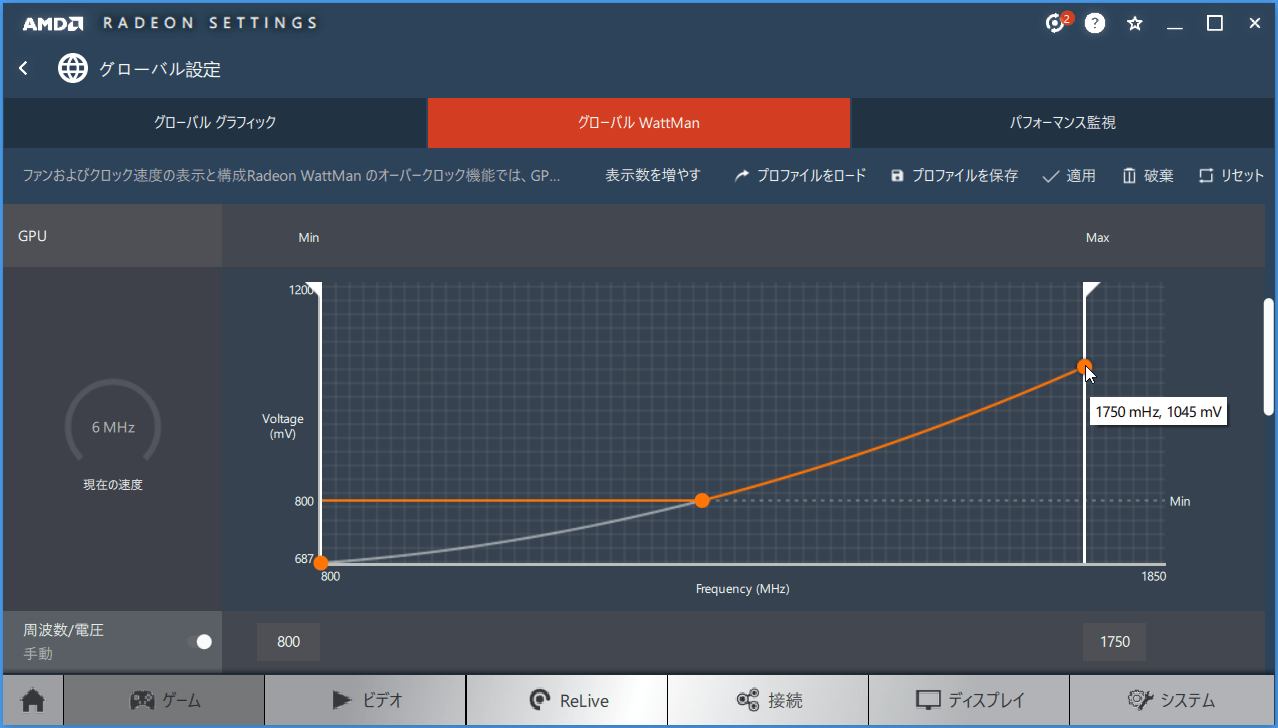Click 表示数を増やす to show more
This screenshot has height=728, width=1278.
(653, 176)
